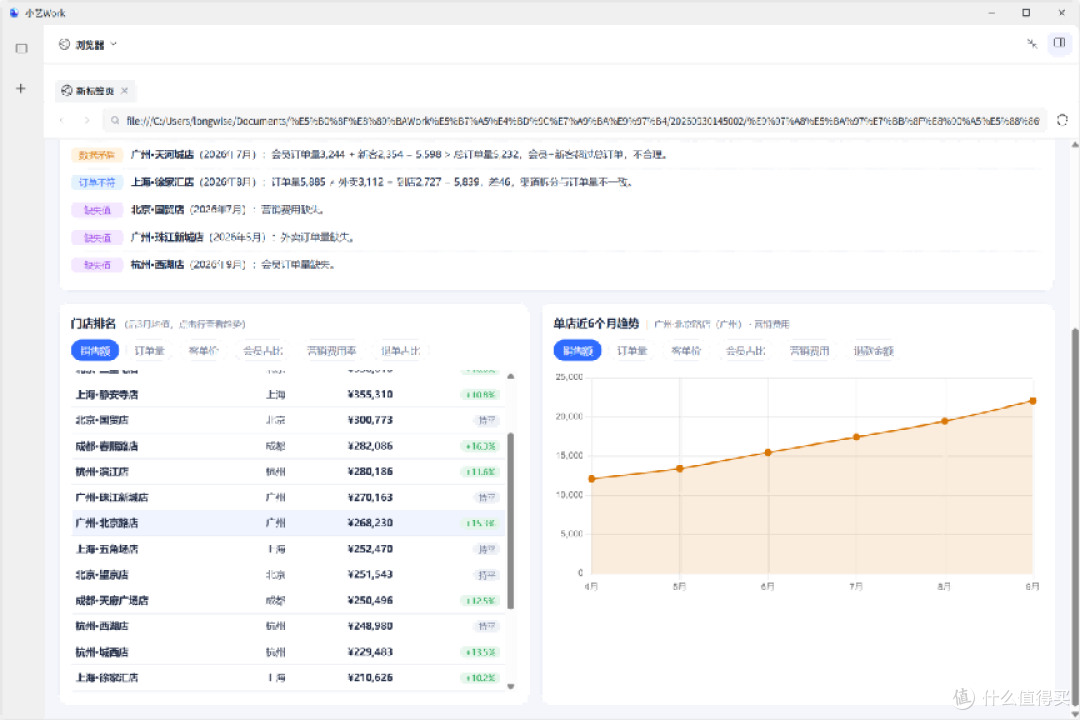
Task: Click the store list scrollbar thumb
Action: pos(510,521)
